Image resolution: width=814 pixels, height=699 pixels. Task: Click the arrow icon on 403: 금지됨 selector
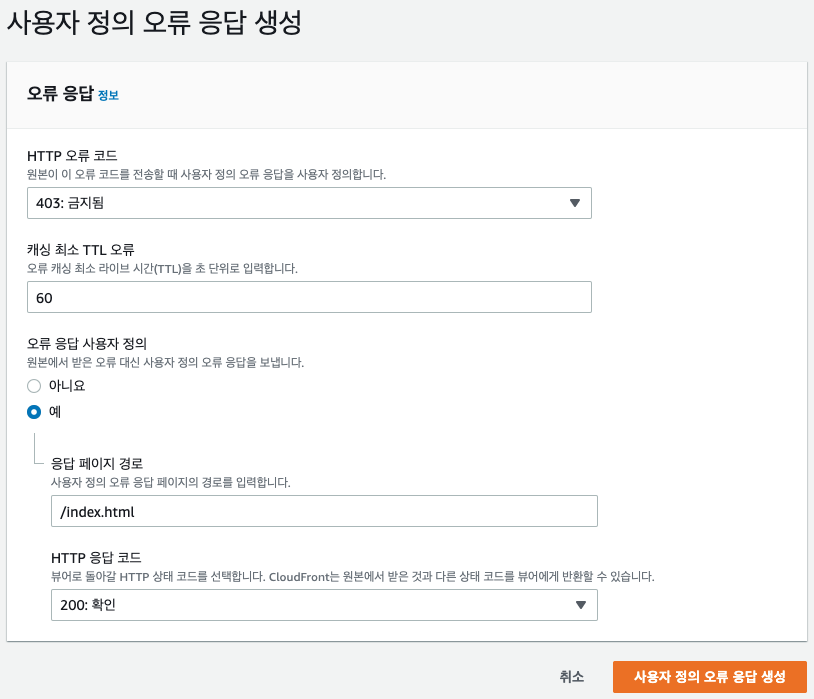(x=574, y=203)
